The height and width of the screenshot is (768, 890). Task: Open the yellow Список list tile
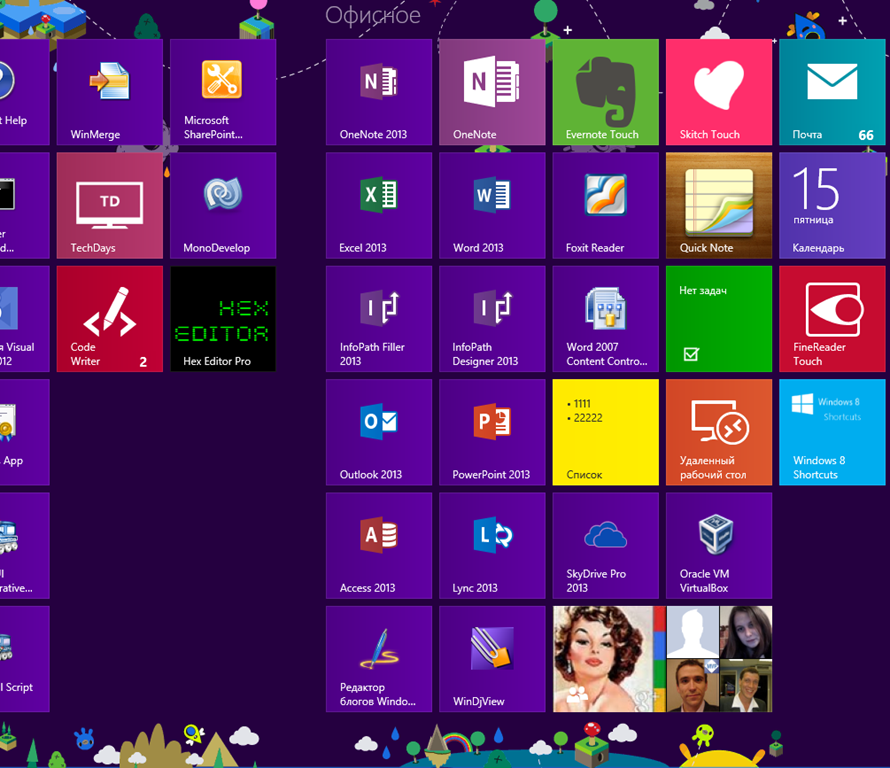pyautogui.click(x=606, y=433)
